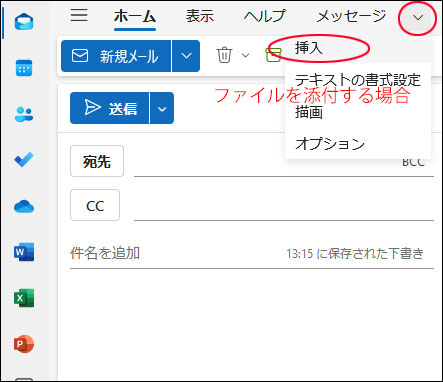The image size is (443, 382).
Task: Select 挿入 in the overflow menu
Action: (358, 49)
